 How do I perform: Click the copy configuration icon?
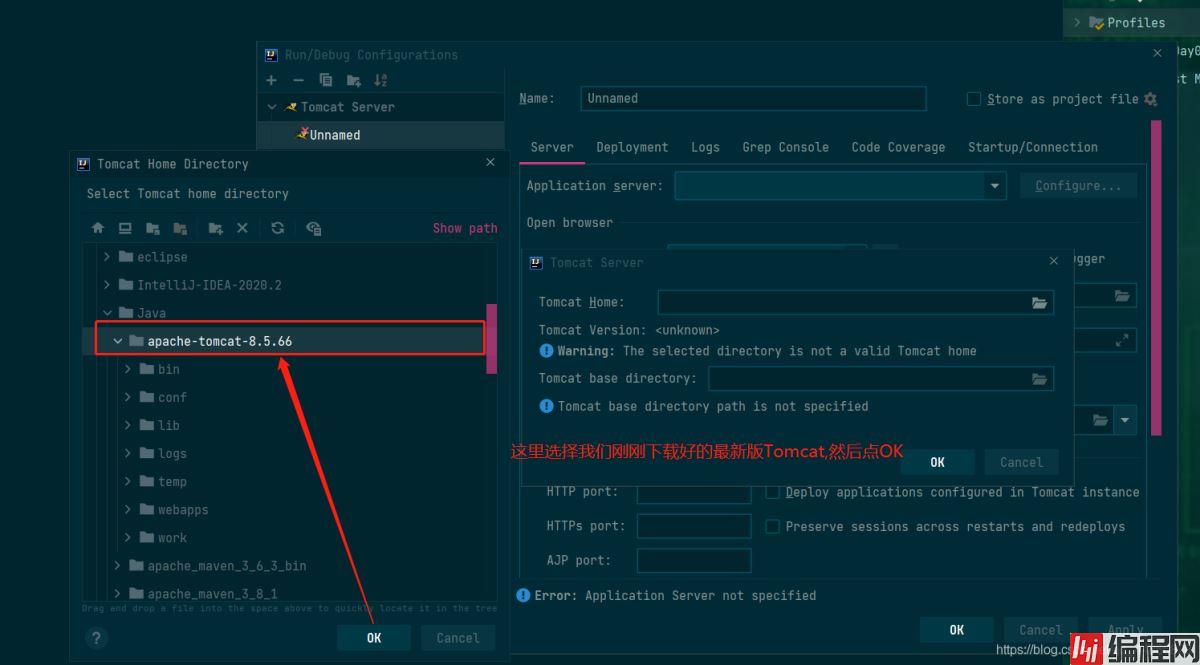(325, 80)
